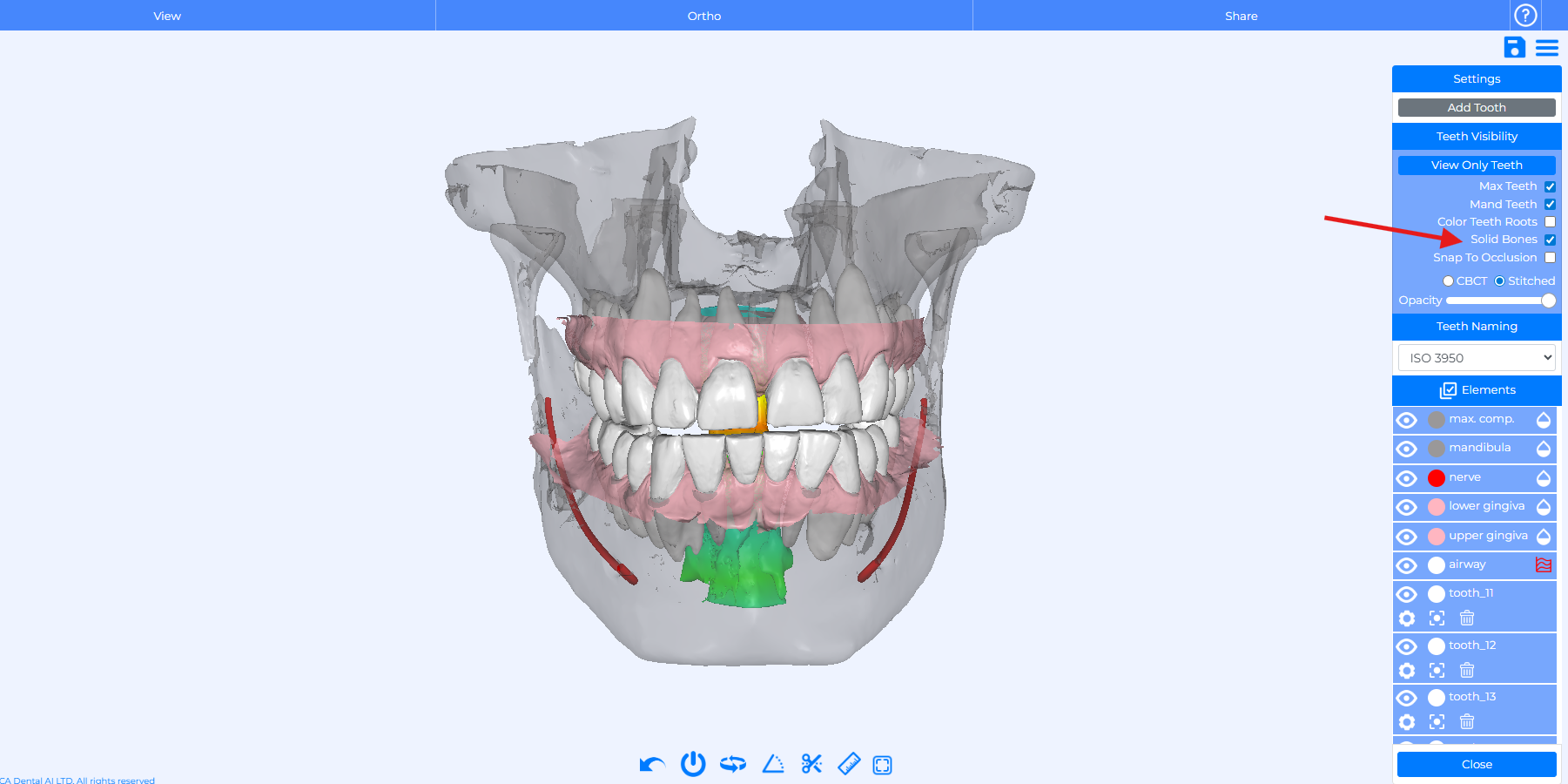Open the hamburger menu icon

click(x=1547, y=48)
